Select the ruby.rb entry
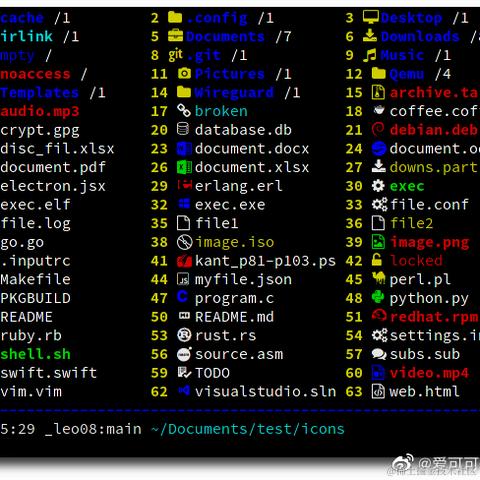 [x=31, y=336]
